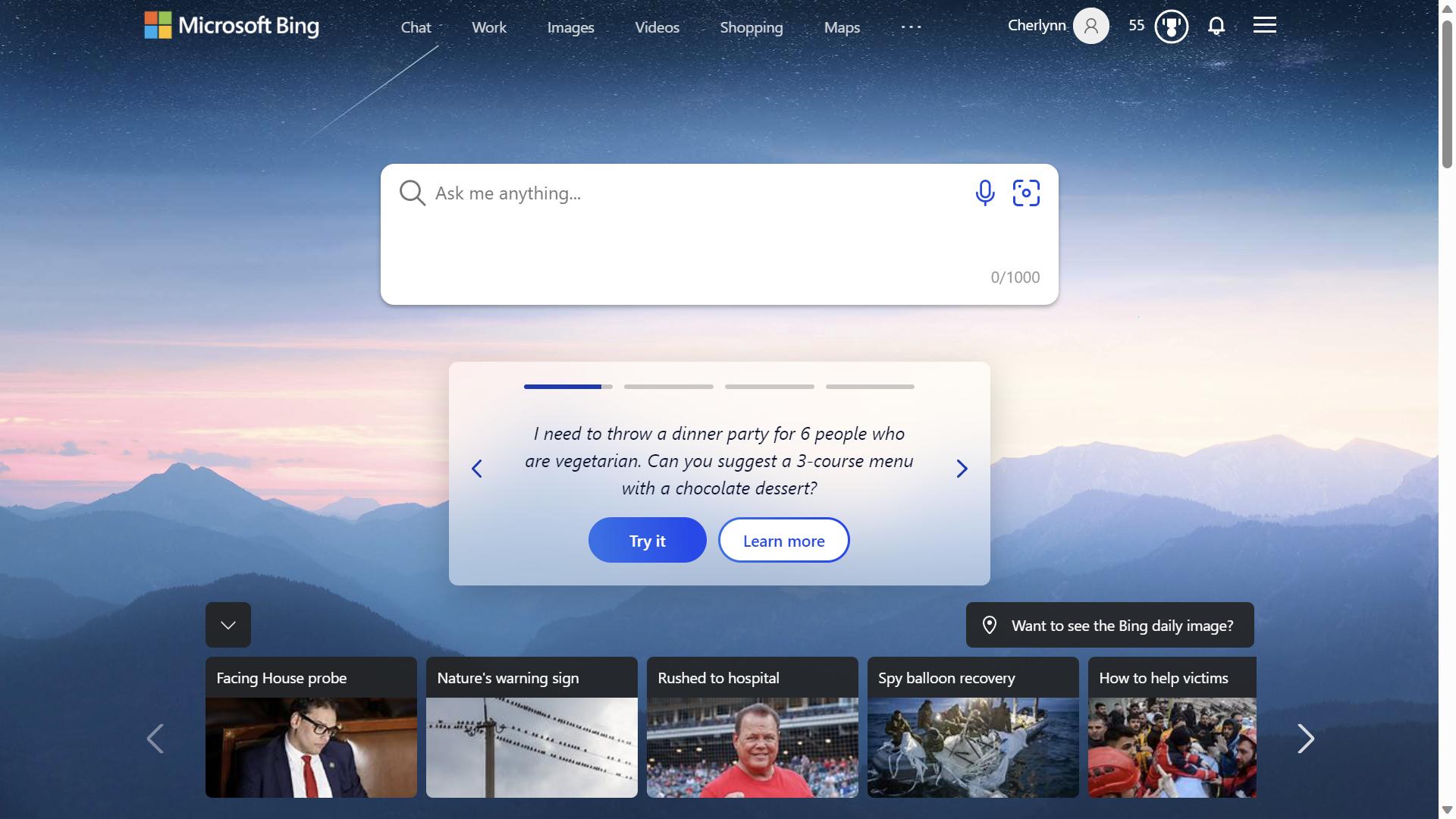Select the Work navigation menu item
The height and width of the screenshot is (819, 1456).
point(489,26)
